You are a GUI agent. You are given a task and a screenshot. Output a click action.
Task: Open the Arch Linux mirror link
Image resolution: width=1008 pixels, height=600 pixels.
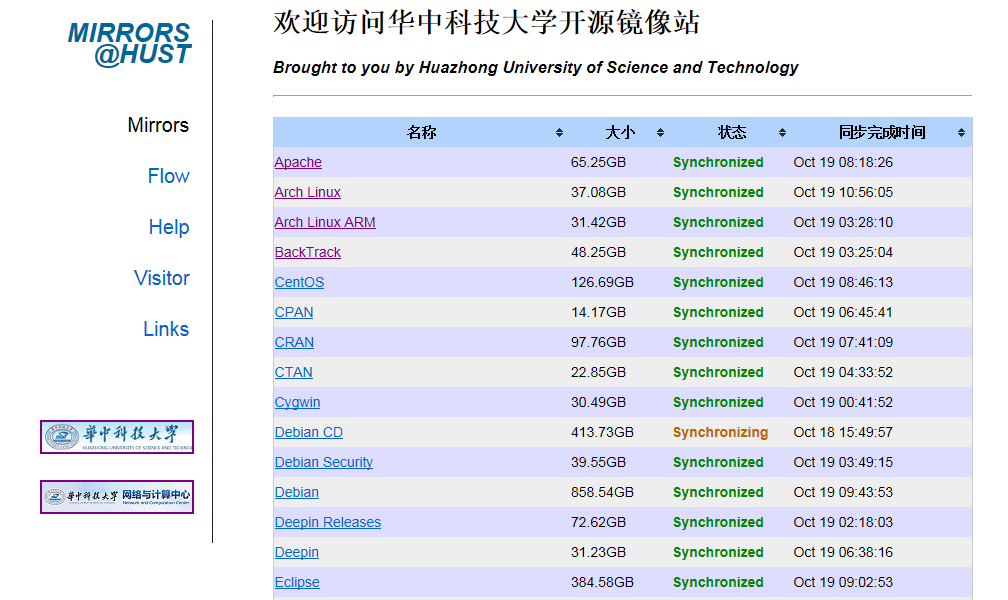click(x=307, y=192)
